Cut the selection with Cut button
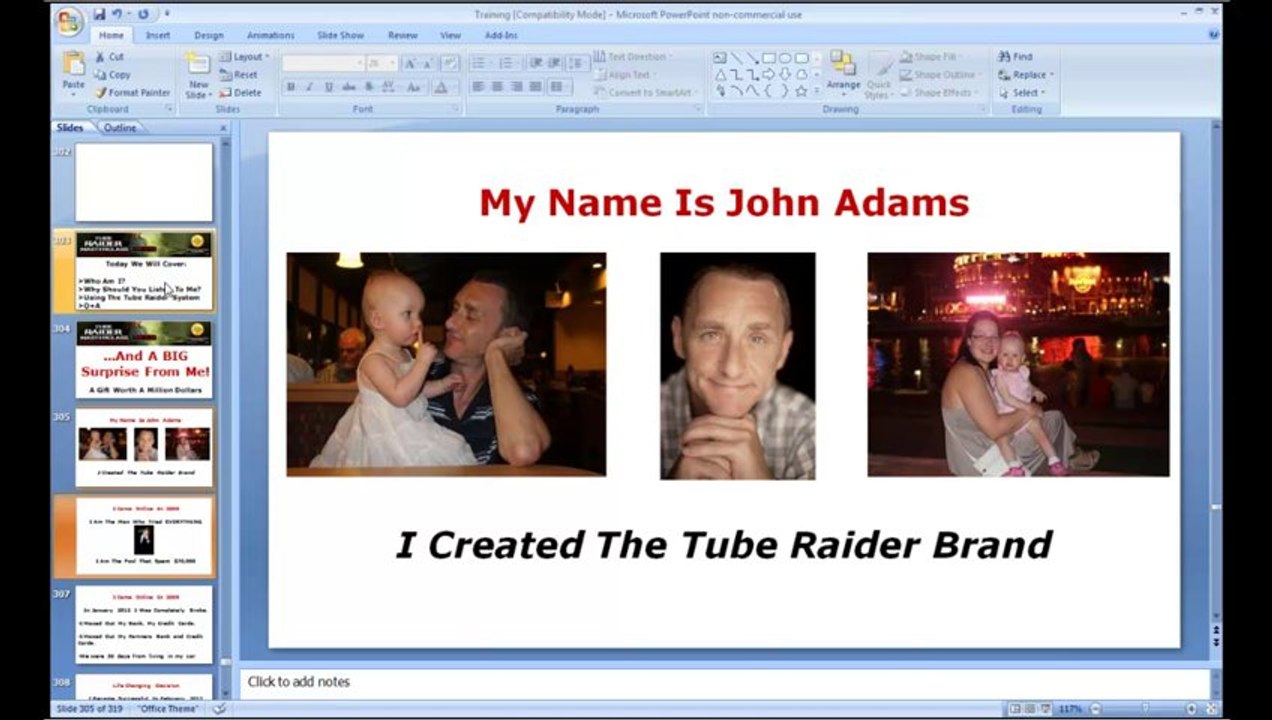Viewport: 1272px width, 720px height. [x=110, y=57]
